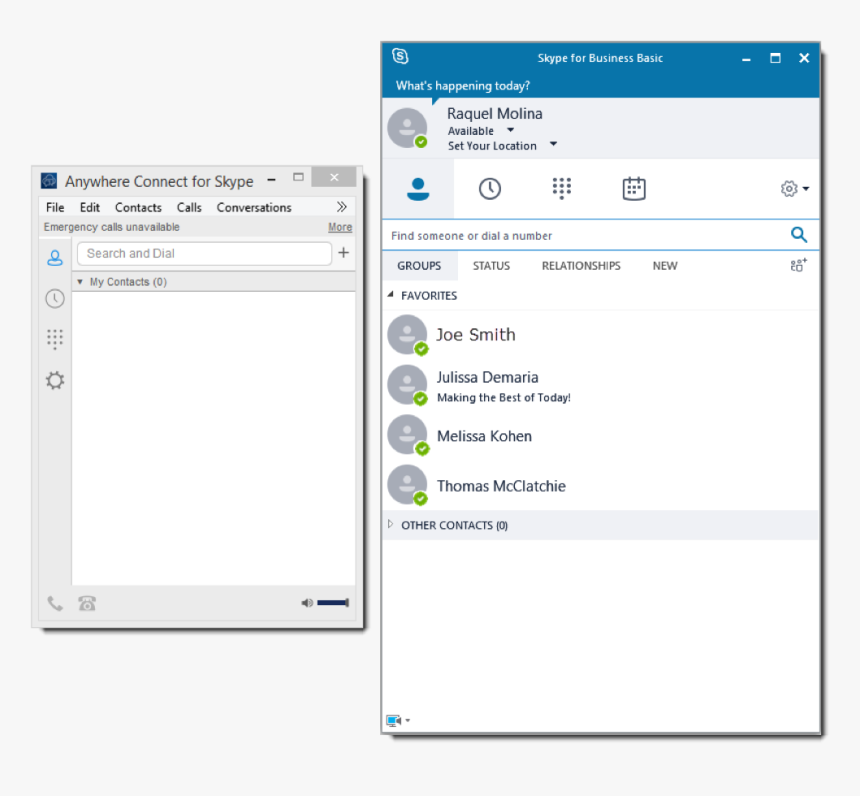The image size is (860, 796).
Task: Show more menus with double chevron
Action: coord(342,207)
